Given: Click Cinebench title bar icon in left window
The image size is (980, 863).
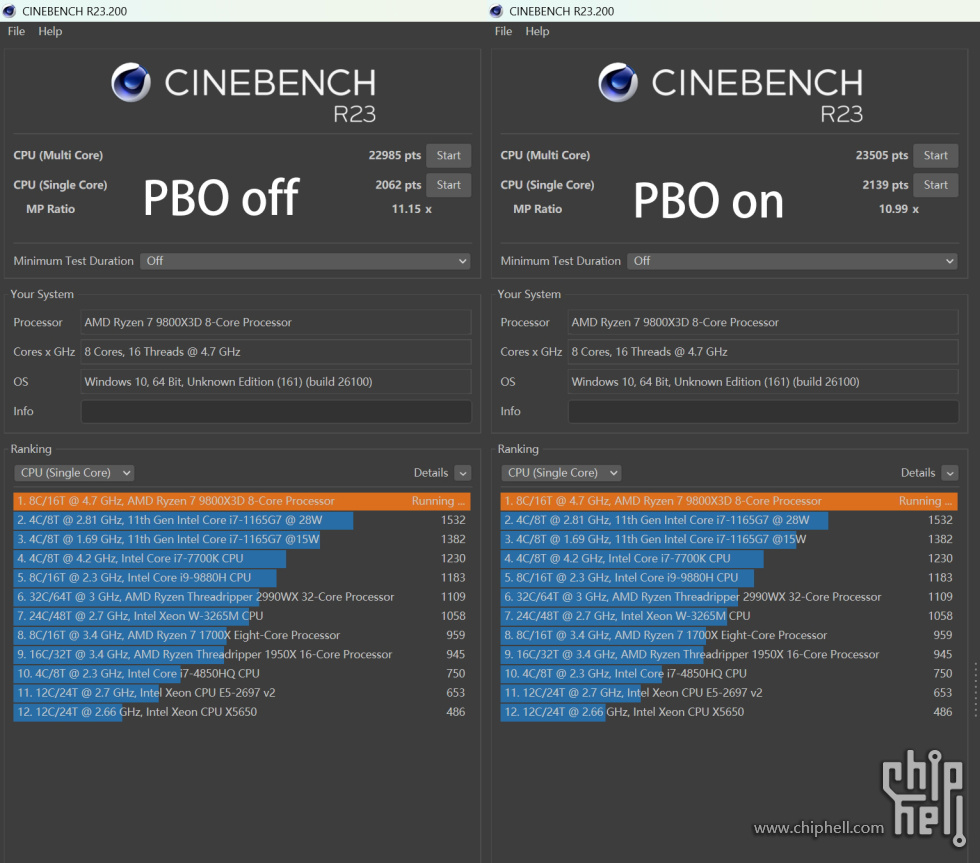Looking at the screenshot, I should (x=9, y=11).
